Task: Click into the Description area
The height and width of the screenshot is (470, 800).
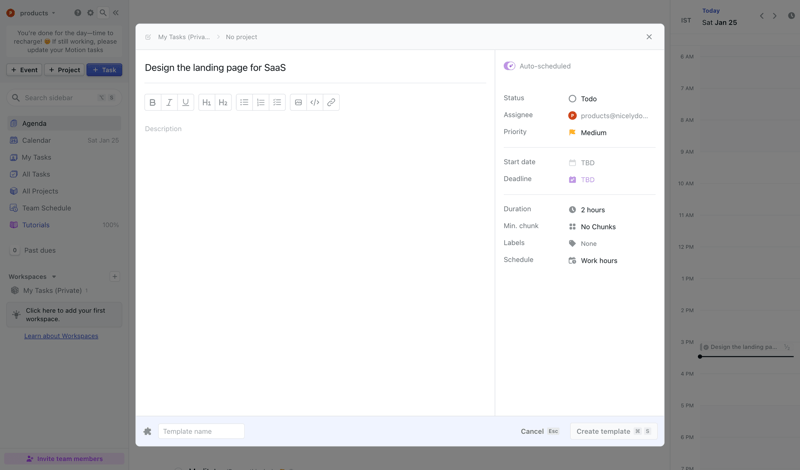Action: 315,129
